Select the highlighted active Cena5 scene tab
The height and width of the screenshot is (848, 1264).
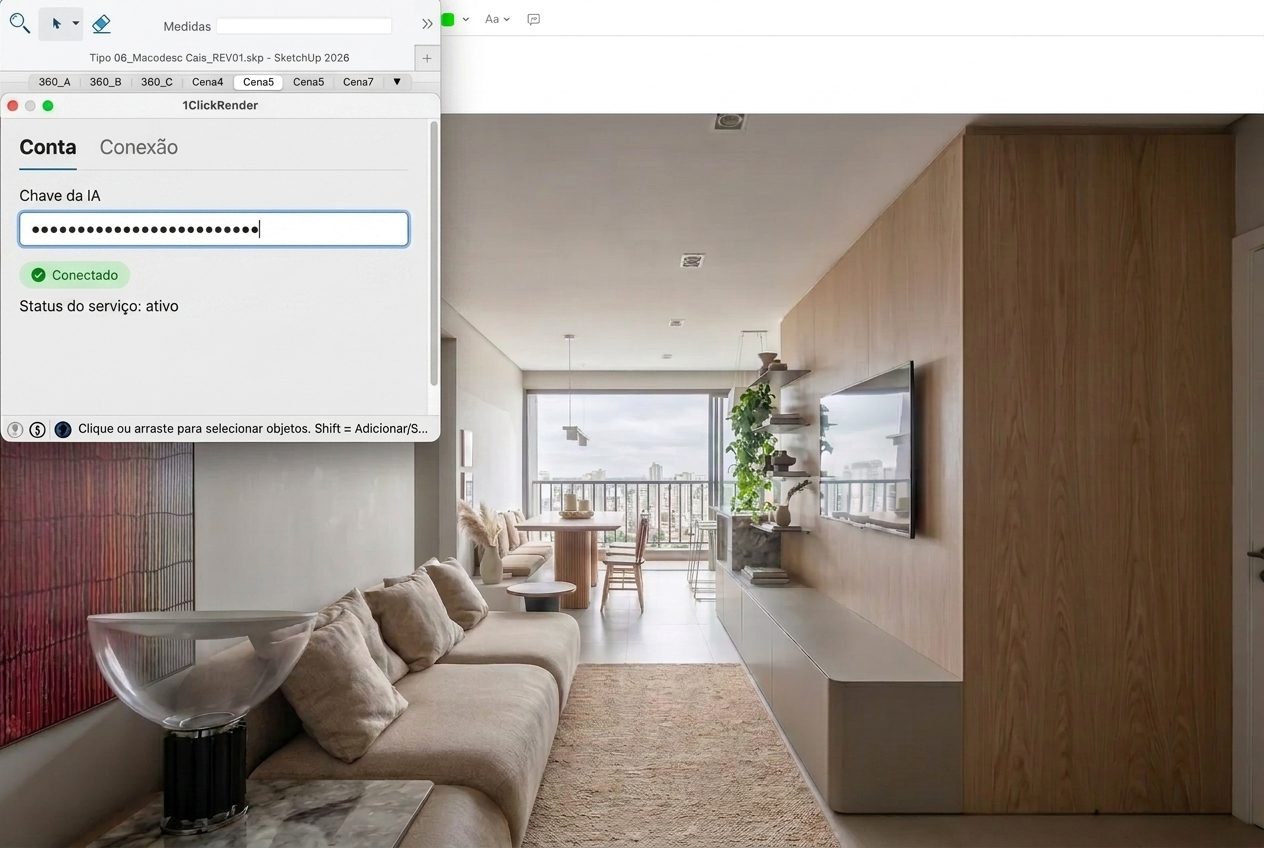(x=258, y=82)
